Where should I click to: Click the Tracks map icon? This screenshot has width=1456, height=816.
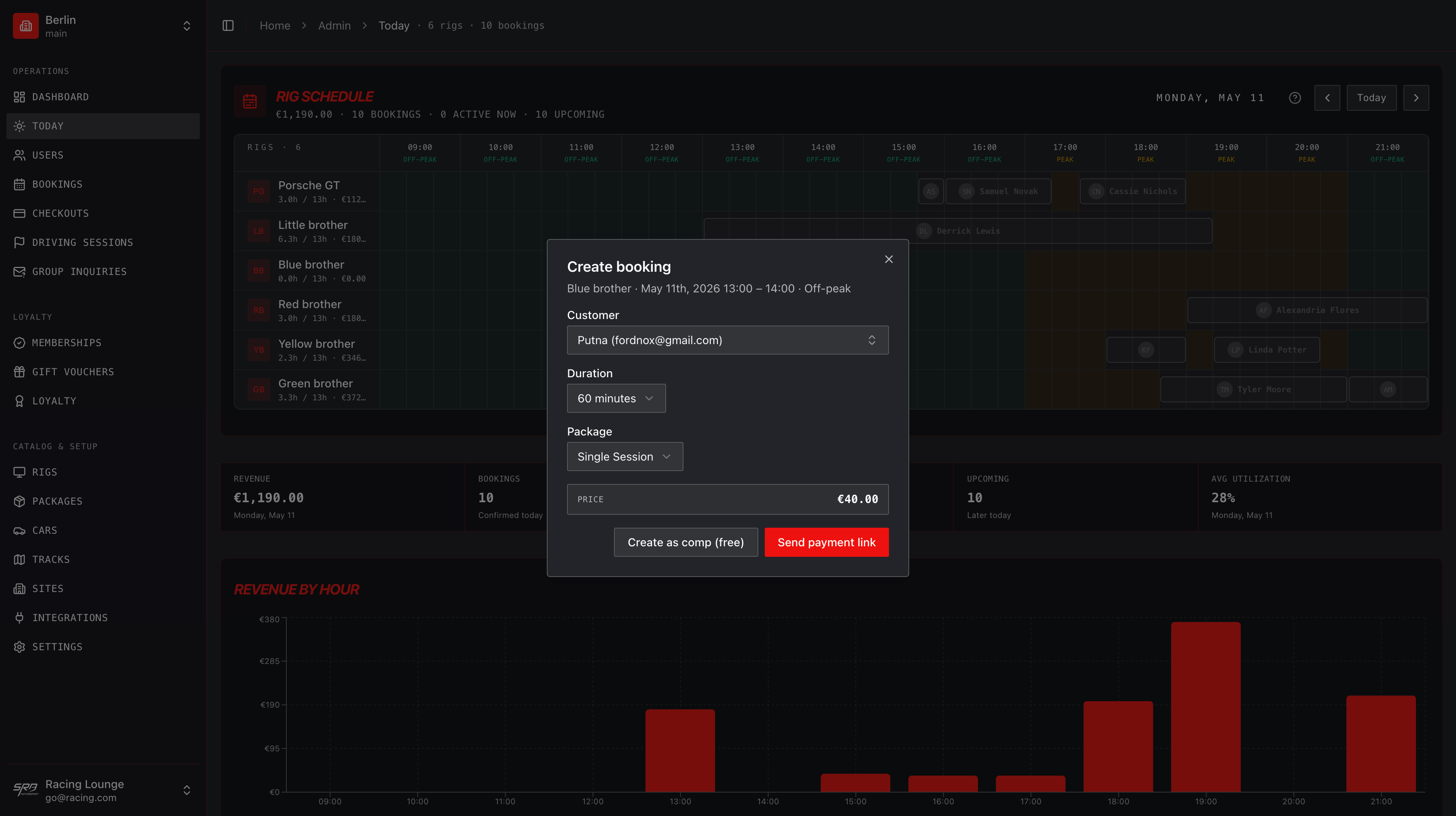(19, 560)
